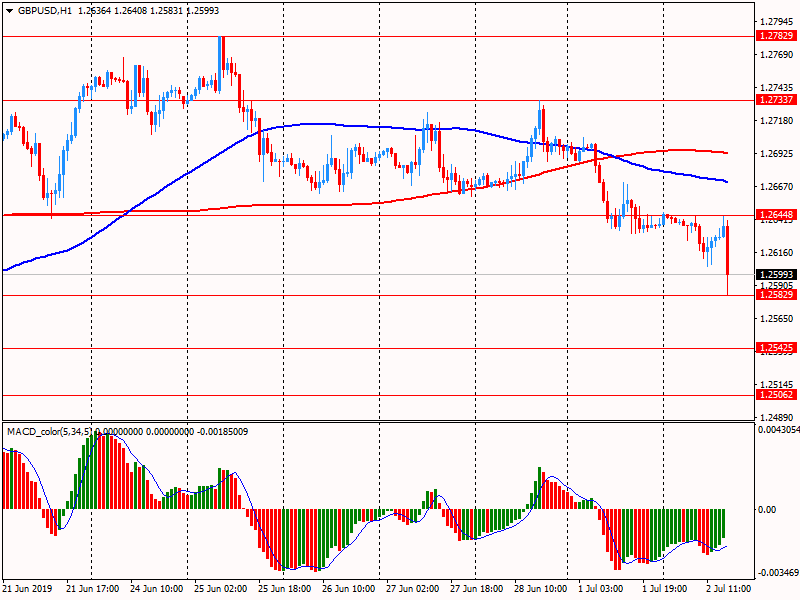Click the 25 Jun 02:00 time label

pos(220,588)
